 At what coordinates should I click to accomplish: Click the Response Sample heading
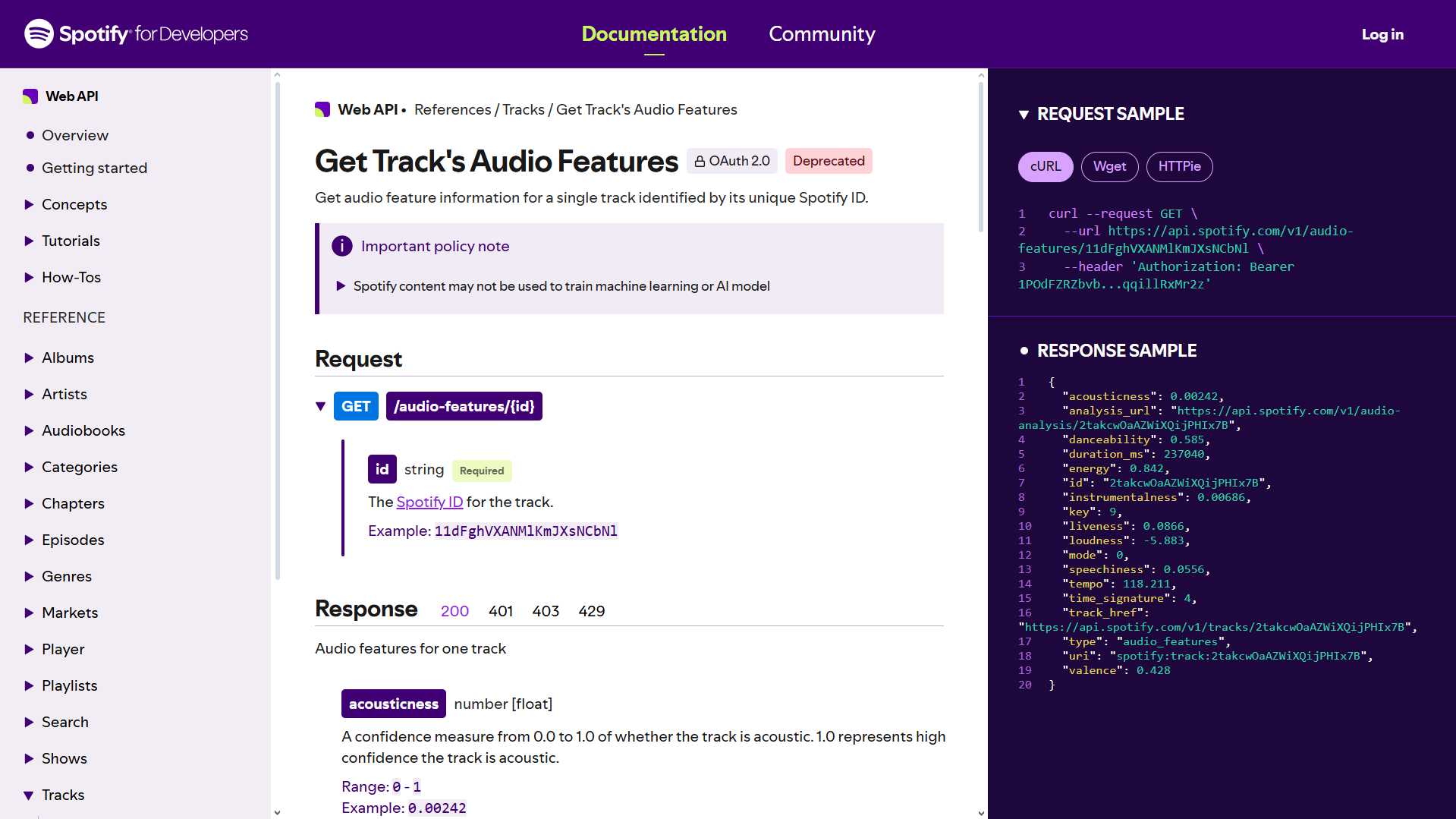tap(1117, 351)
